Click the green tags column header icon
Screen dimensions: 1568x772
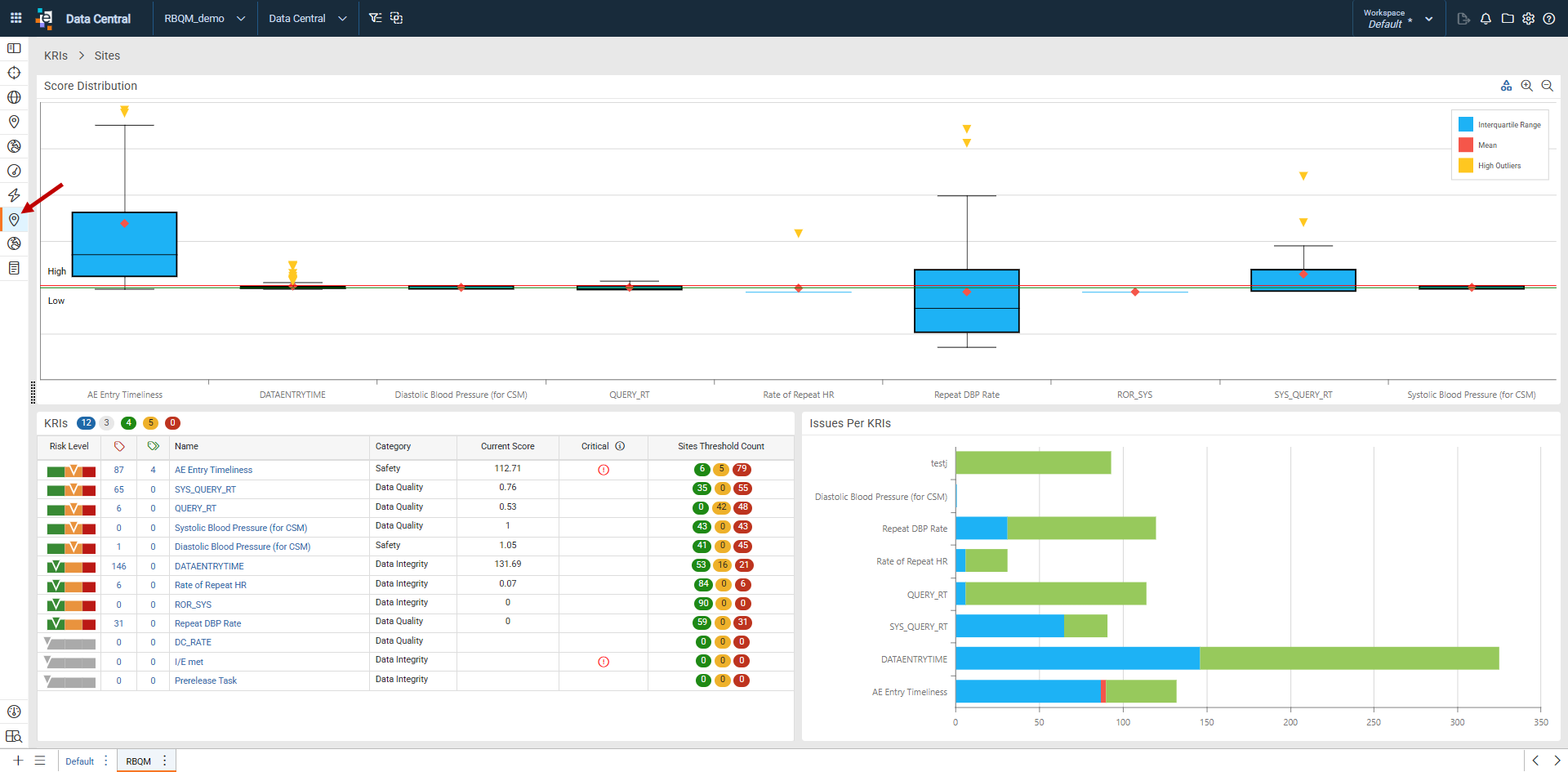pyautogui.click(x=153, y=446)
